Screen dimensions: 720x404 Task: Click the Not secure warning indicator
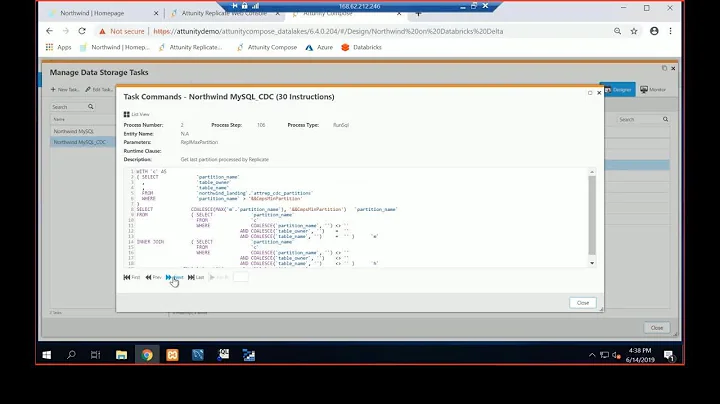(122, 31)
